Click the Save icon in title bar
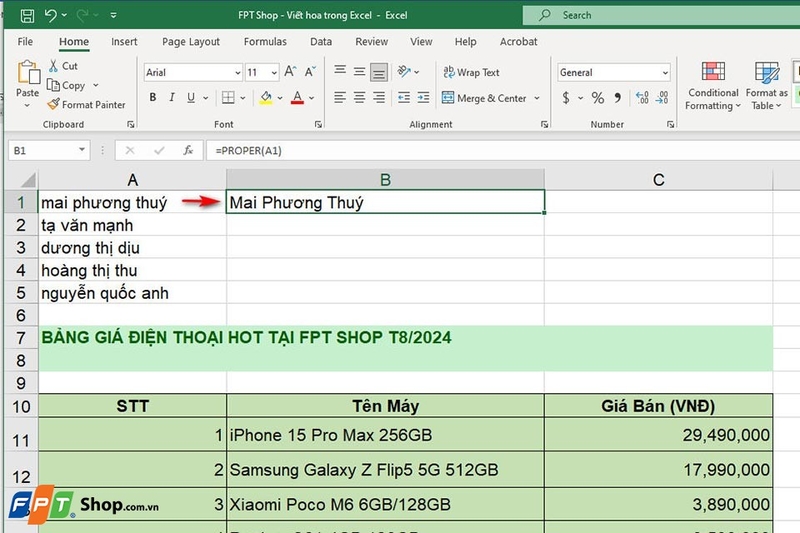 click(x=27, y=16)
